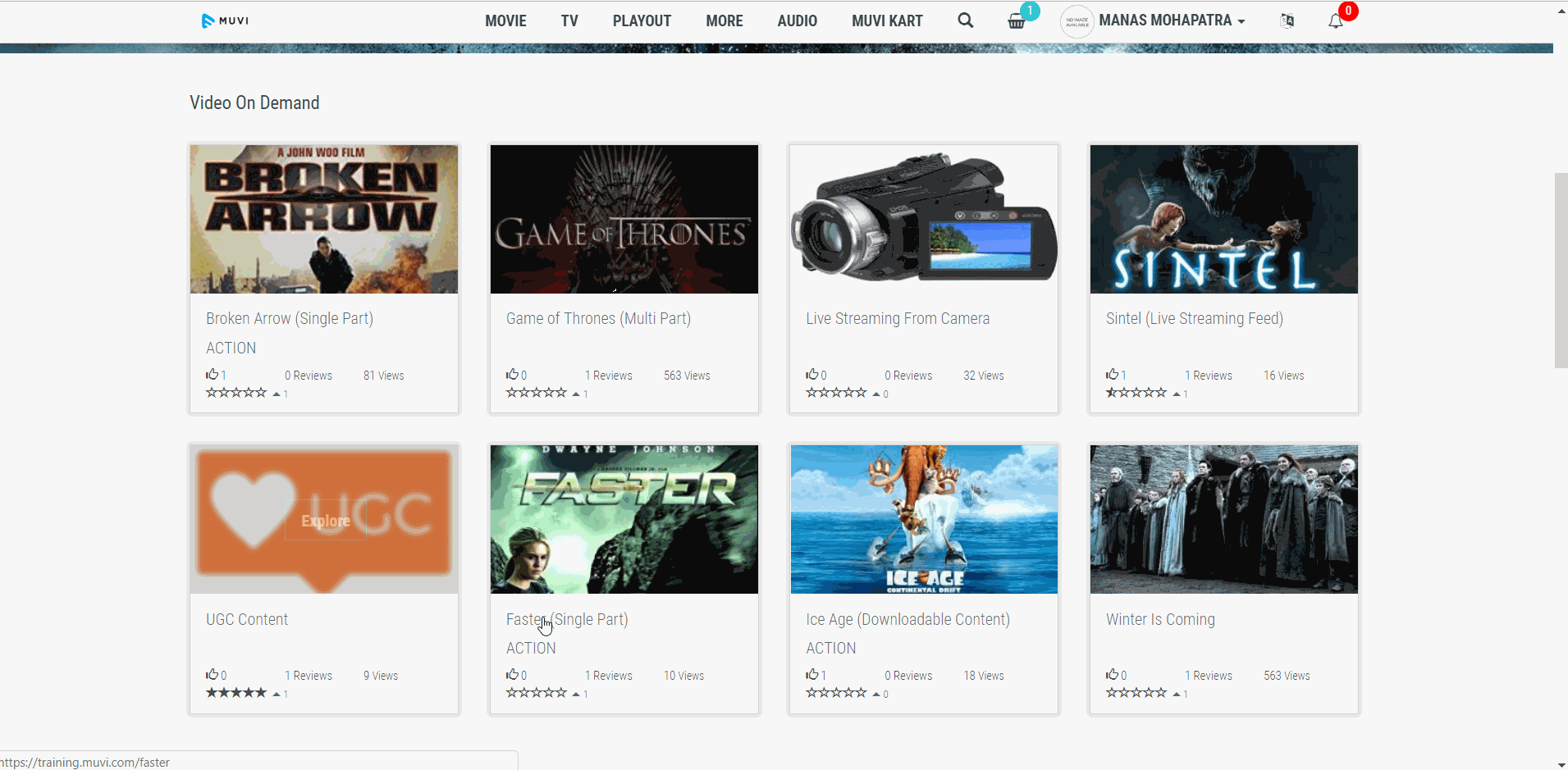Open the notifications bell icon
The width and height of the screenshot is (1568, 770).
click(1336, 21)
